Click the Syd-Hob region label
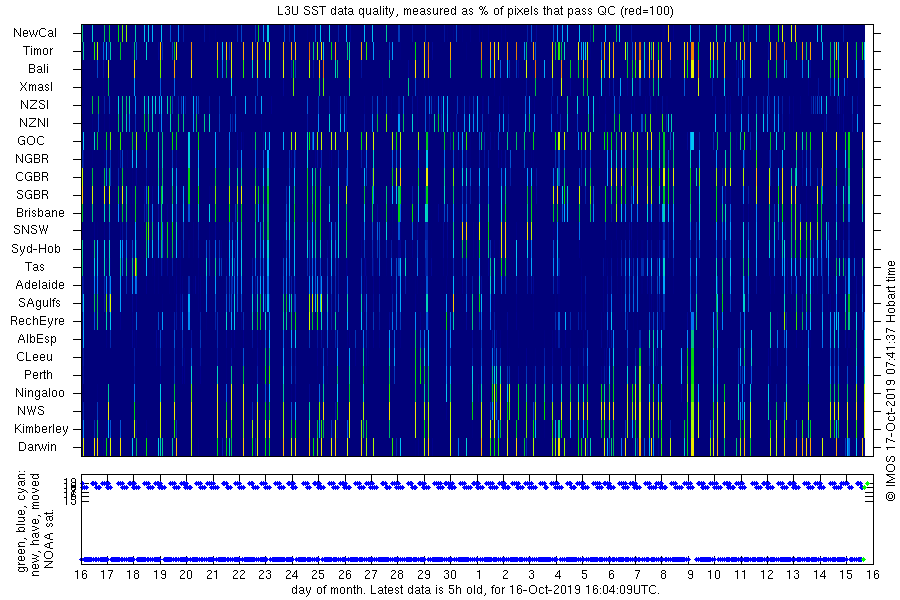 36,249
